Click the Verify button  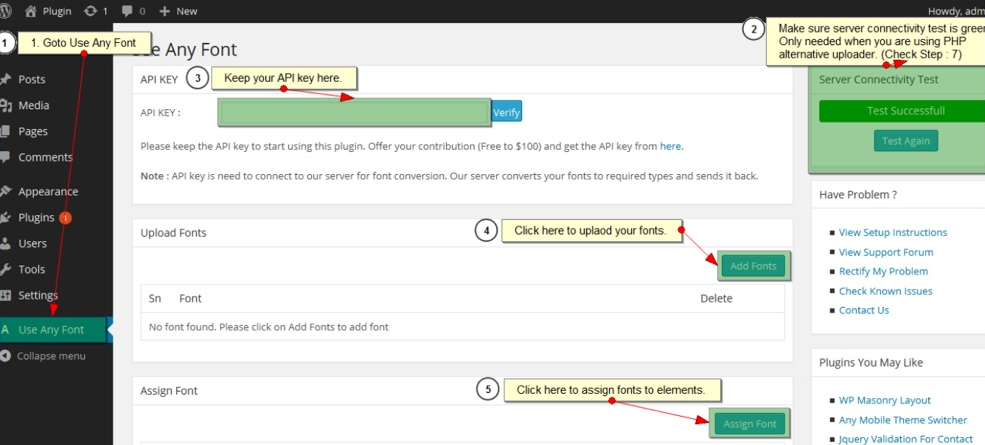point(506,112)
